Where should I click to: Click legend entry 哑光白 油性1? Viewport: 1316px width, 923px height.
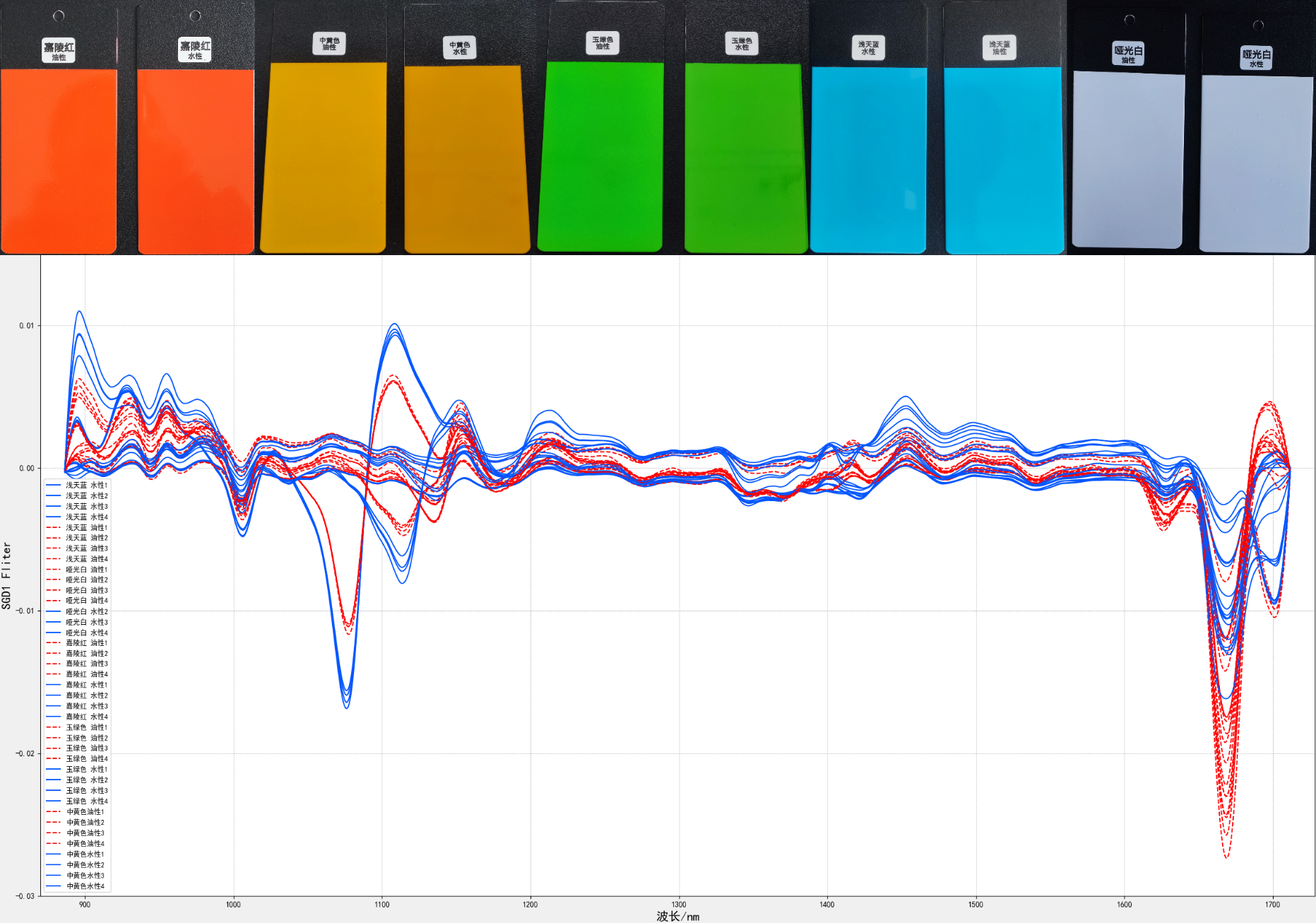[86, 570]
